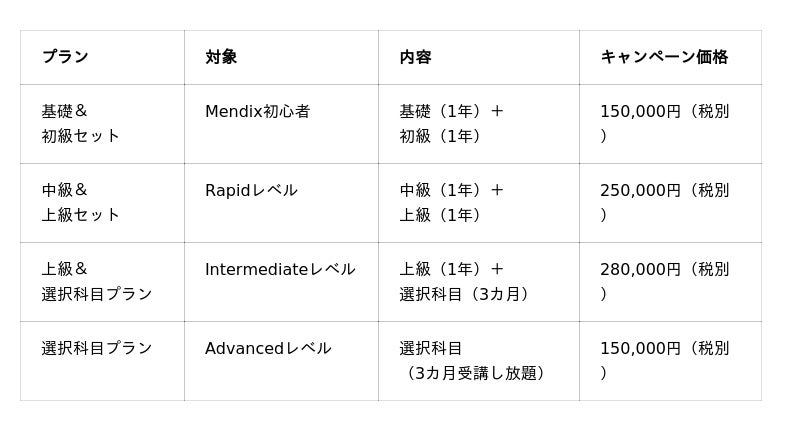This screenshot has height=431, width=800.
Task: Click the 上級（1年）＋選択科目（3カ月） content cell
Action: (x=479, y=282)
